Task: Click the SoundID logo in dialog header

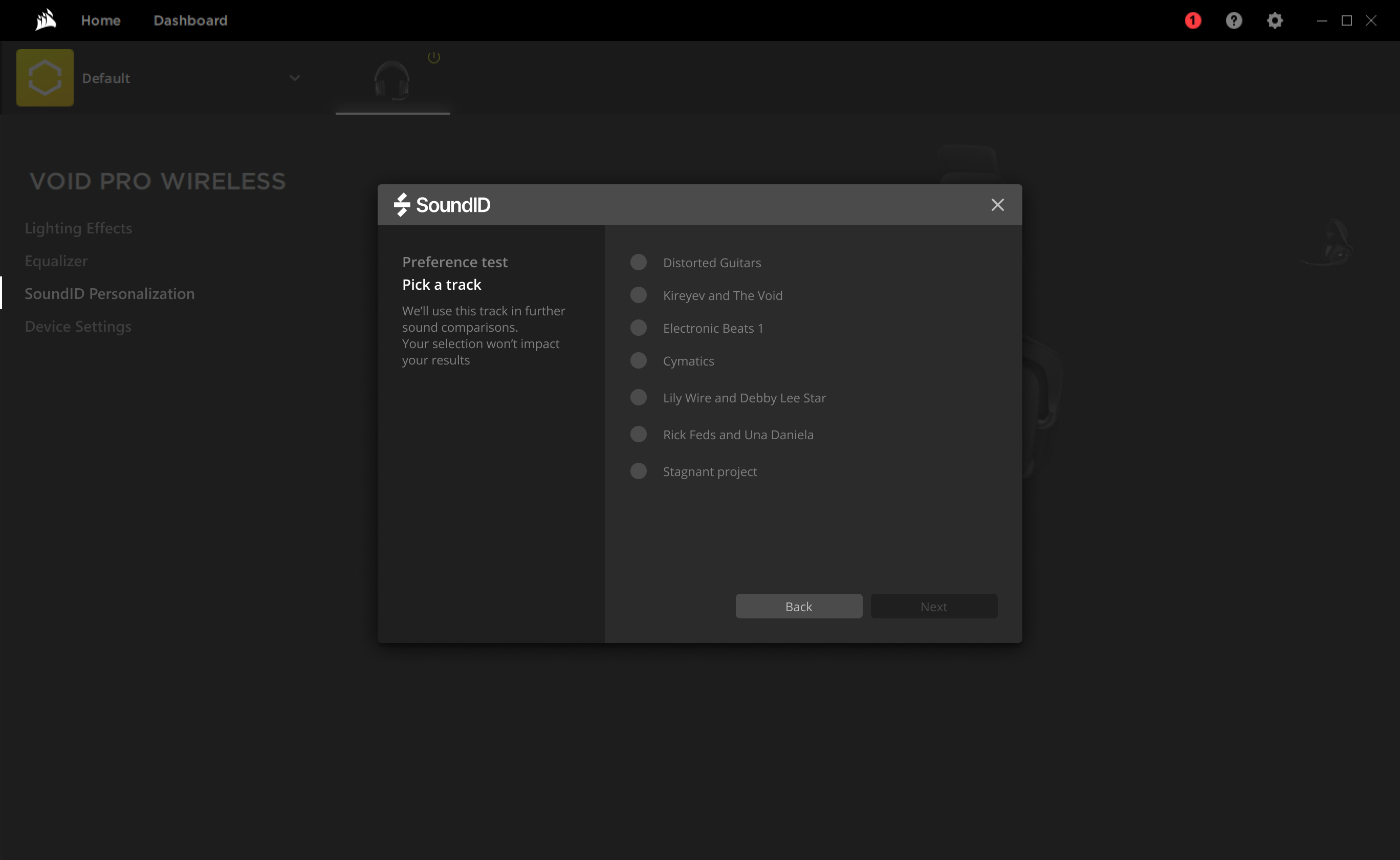Action: (442, 205)
